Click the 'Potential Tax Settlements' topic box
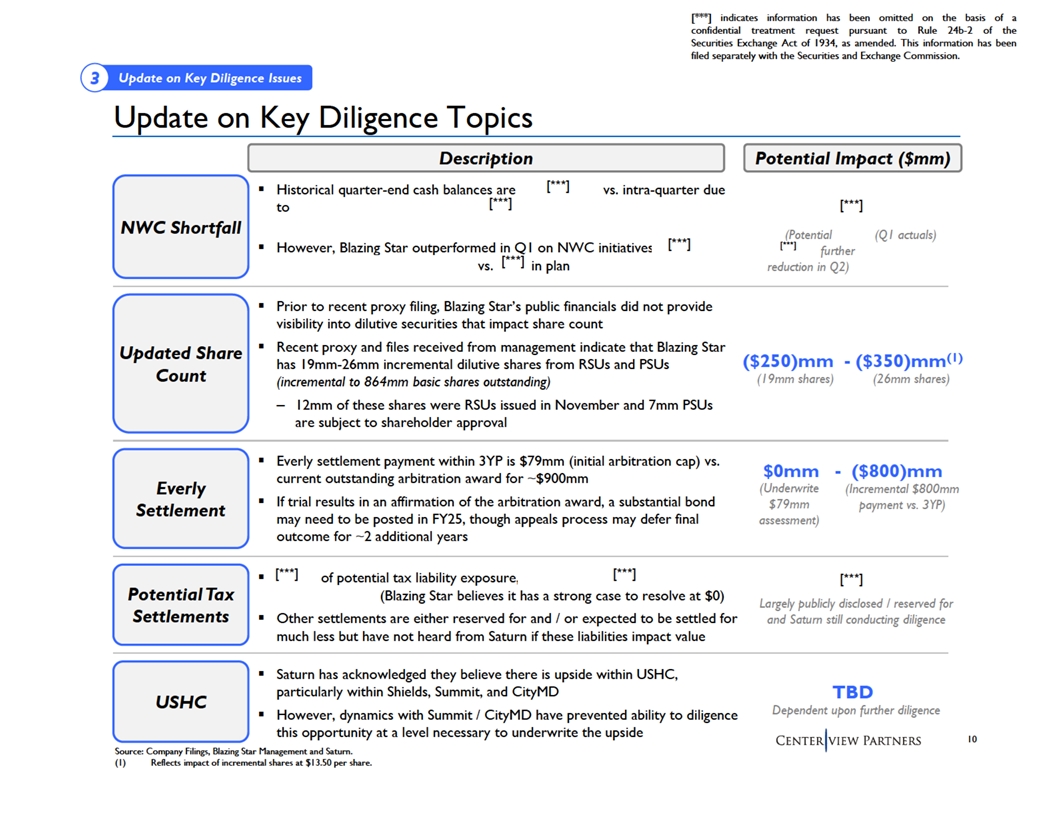This screenshot has height=816, width=1056. click(x=180, y=605)
